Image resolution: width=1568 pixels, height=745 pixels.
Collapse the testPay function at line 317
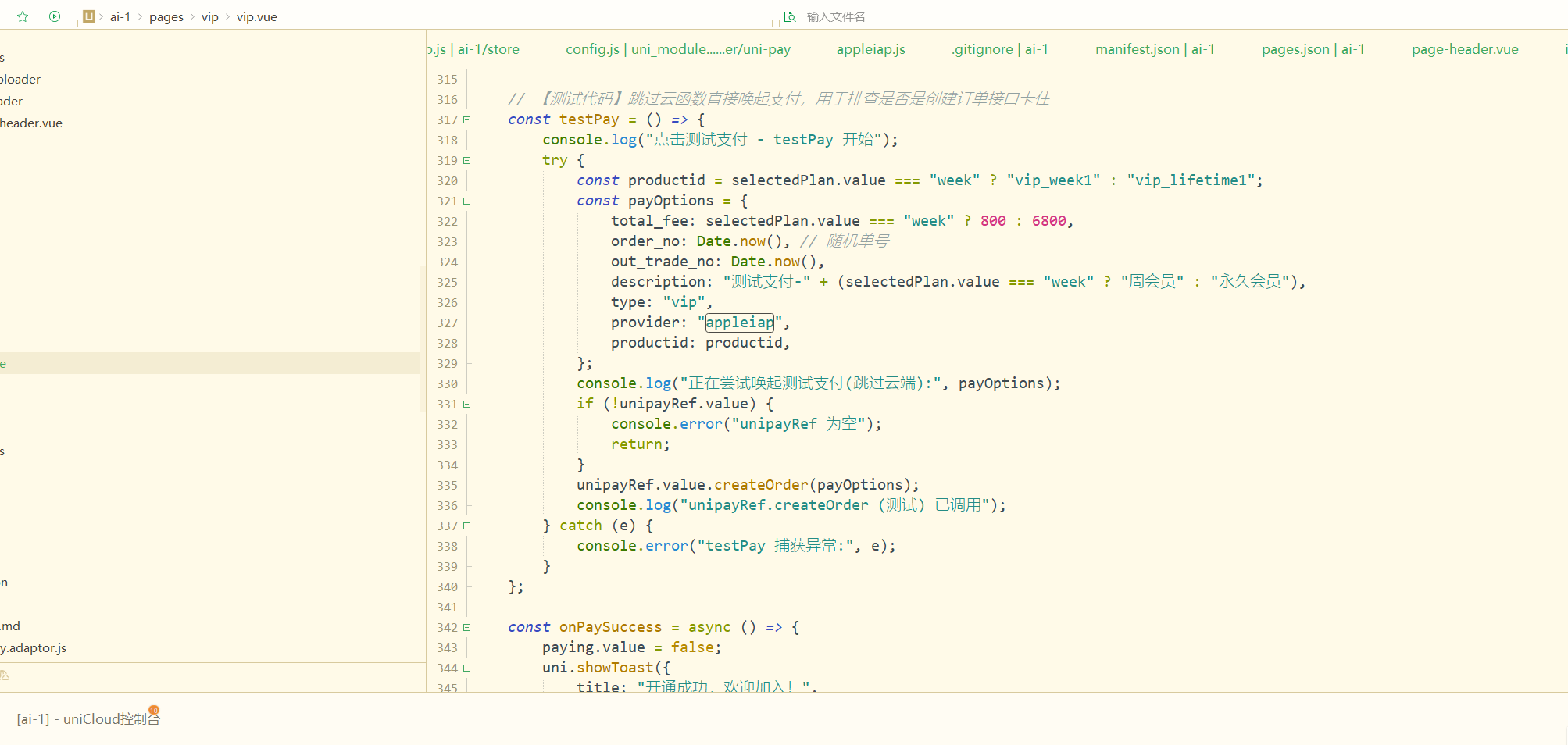(x=467, y=120)
